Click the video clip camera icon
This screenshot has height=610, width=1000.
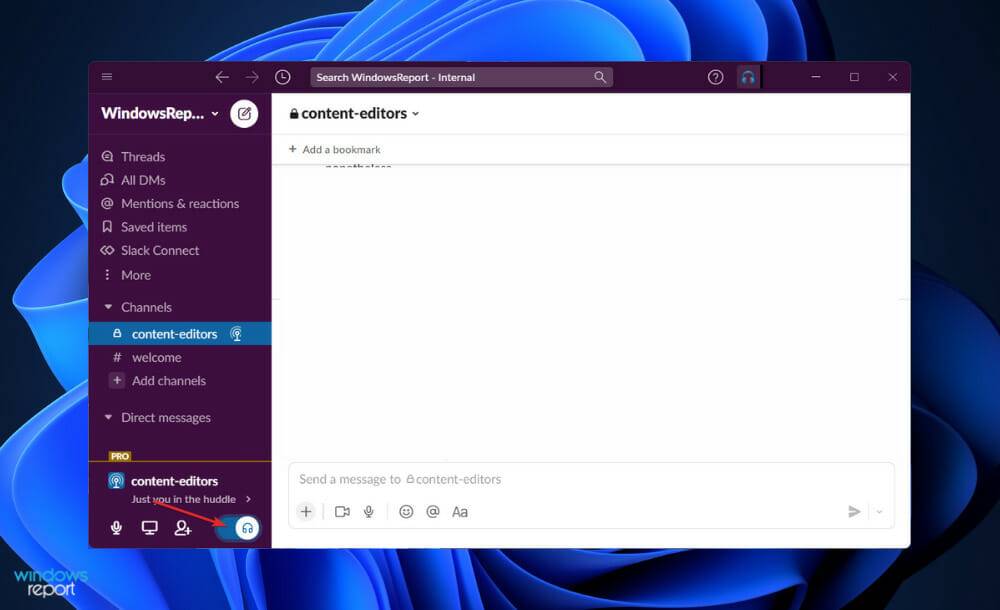click(342, 512)
